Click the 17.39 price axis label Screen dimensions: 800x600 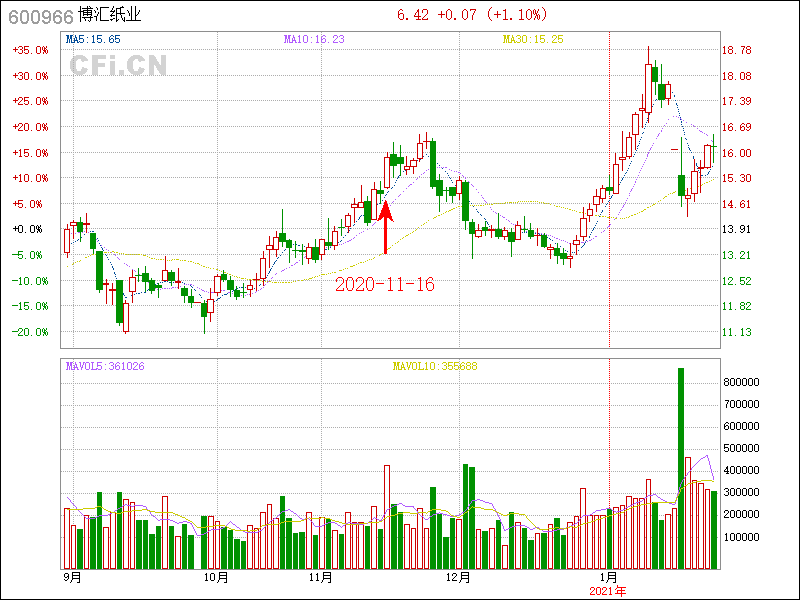click(x=737, y=102)
